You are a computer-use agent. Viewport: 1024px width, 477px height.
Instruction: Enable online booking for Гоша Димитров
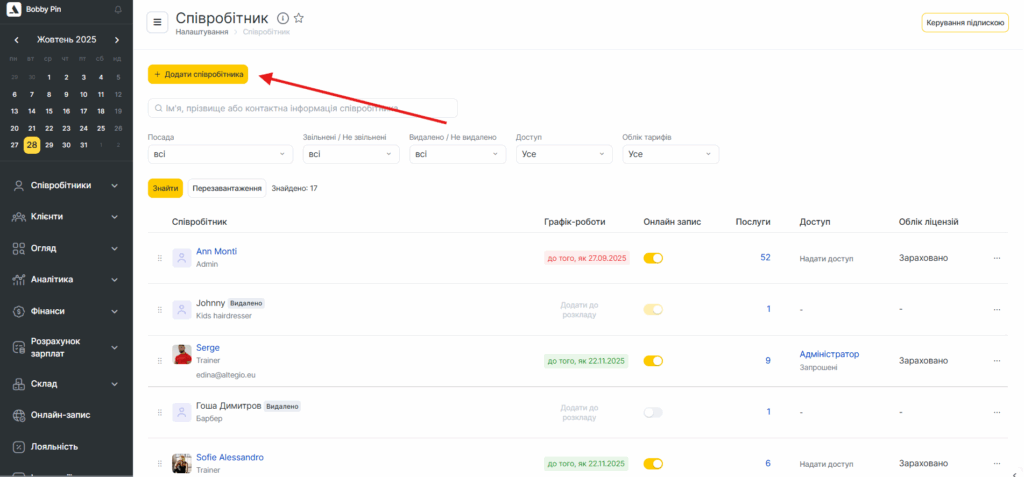(x=653, y=412)
